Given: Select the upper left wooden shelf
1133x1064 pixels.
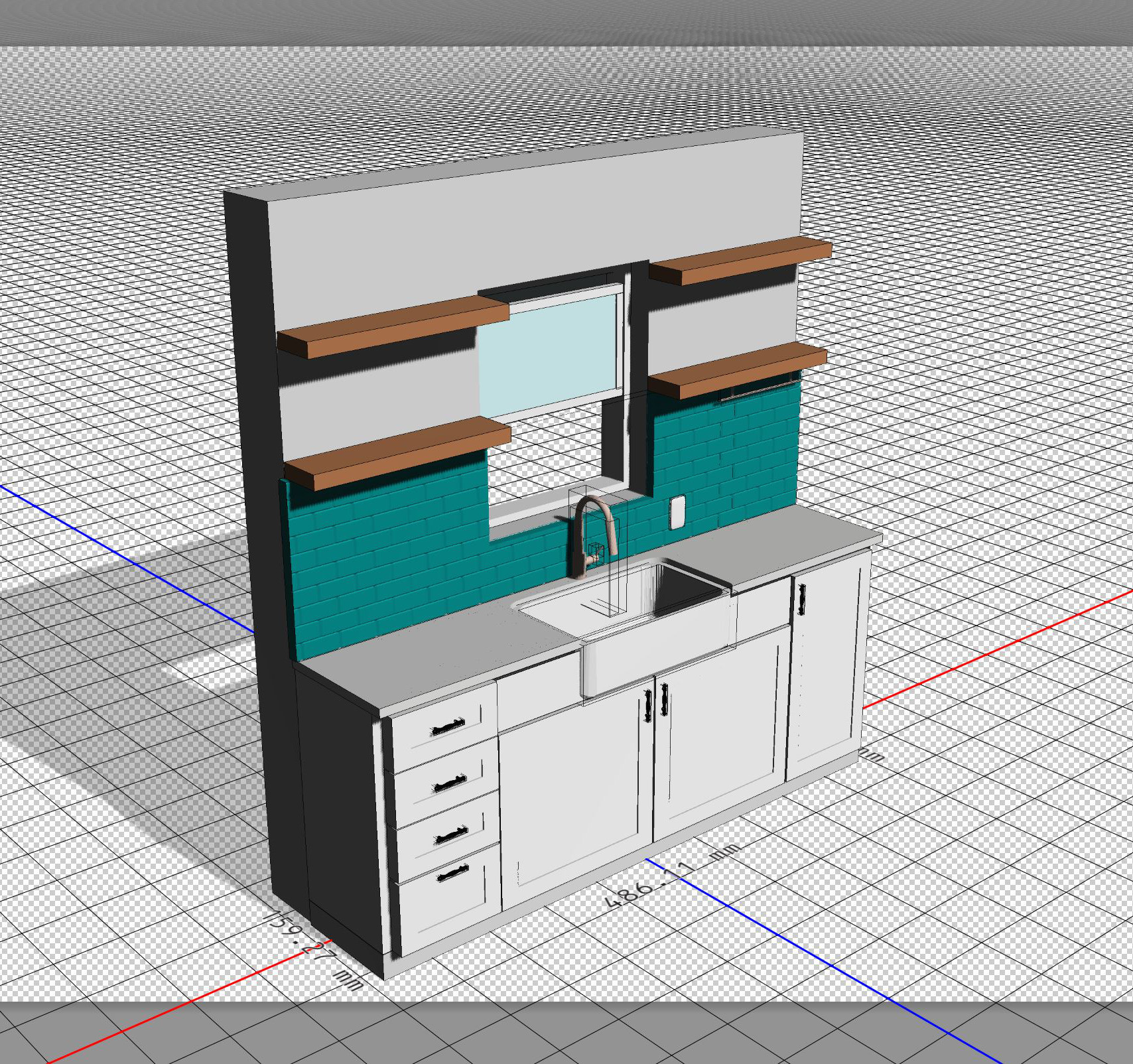Looking at the screenshot, I should 393,326.
